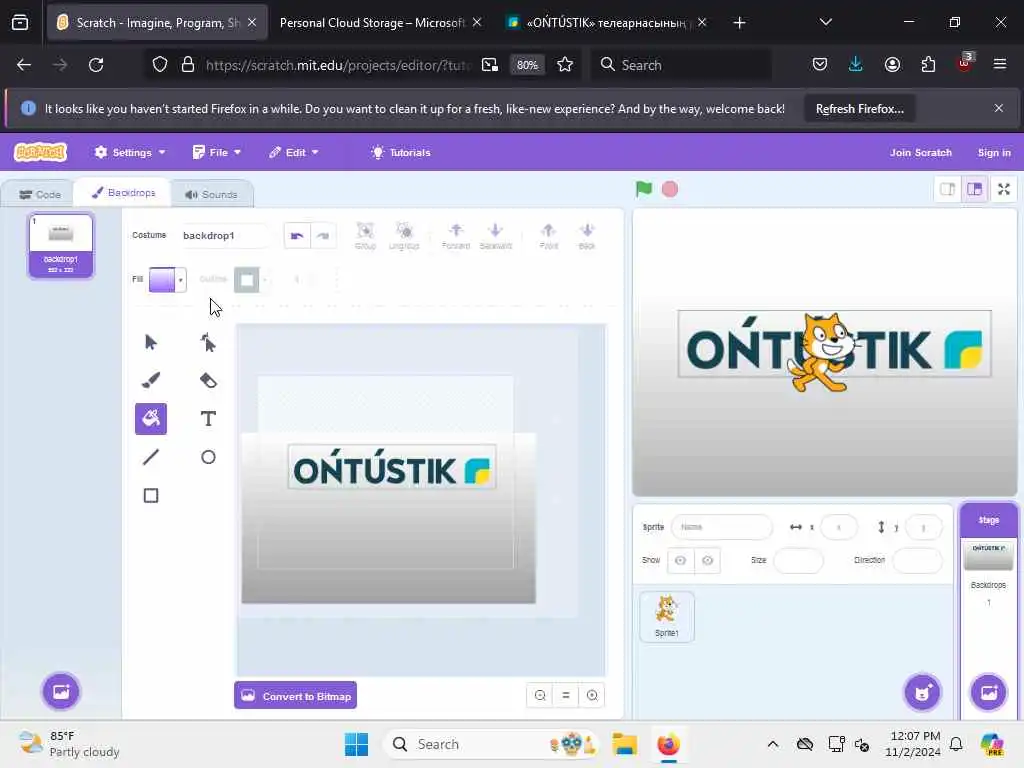
Task: Show sprite using the open eye button
Action: pos(680,560)
